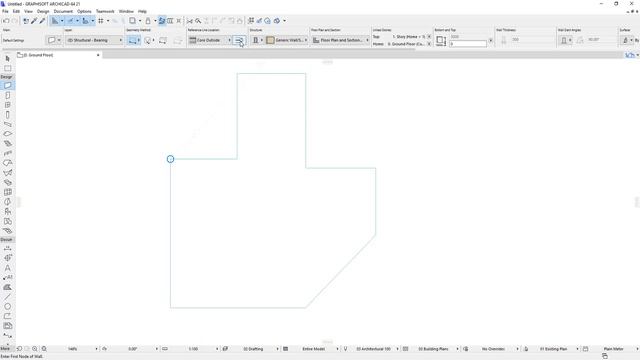Open the View menu

(x=28, y=11)
